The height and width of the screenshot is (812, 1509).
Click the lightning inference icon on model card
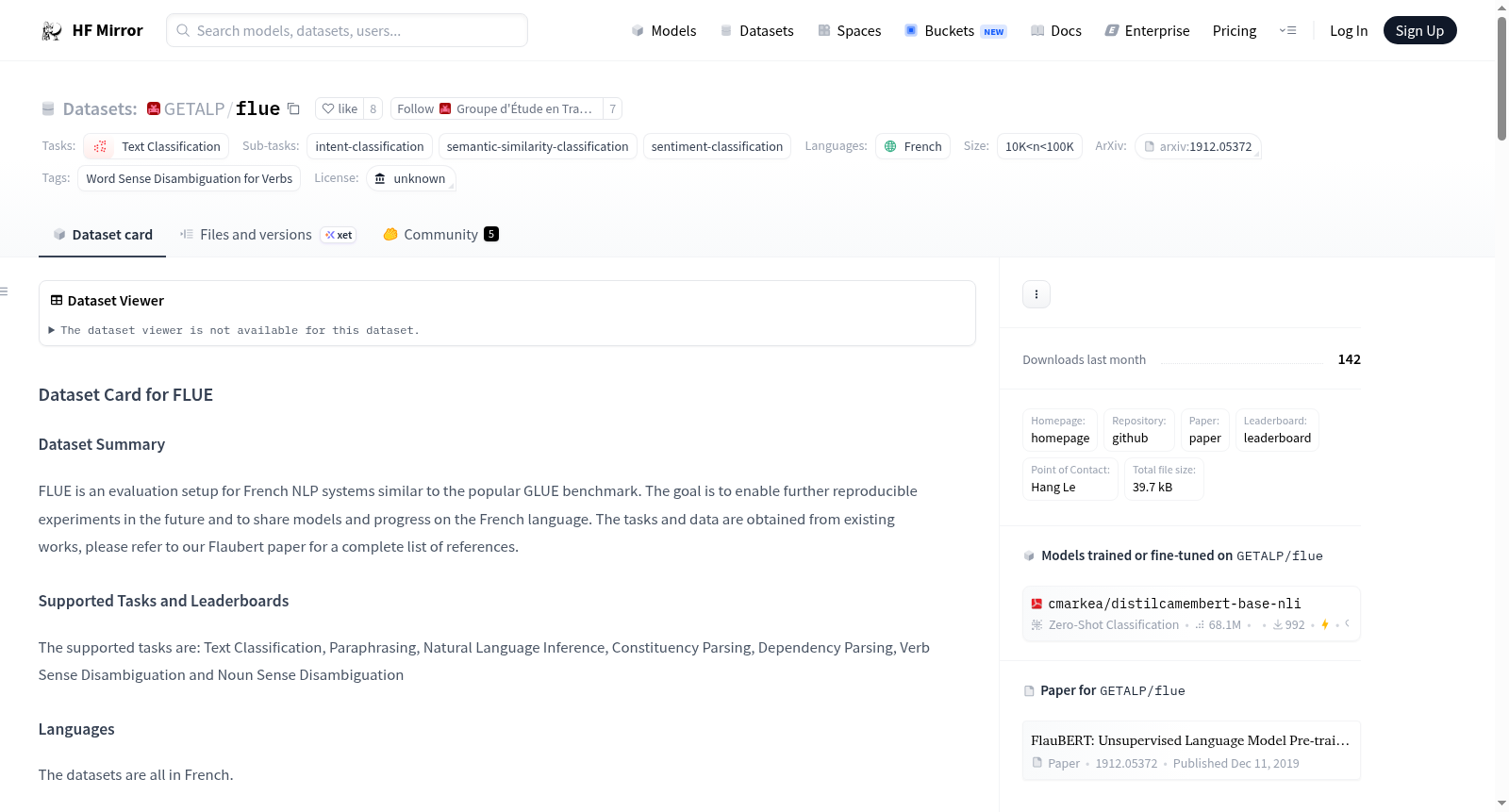pyautogui.click(x=1325, y=624)
